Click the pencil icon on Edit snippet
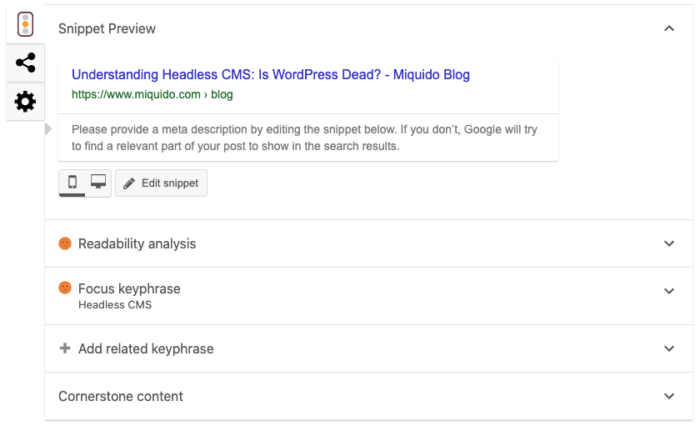Screen dimensions: 700x426 (x=129, y=184)
